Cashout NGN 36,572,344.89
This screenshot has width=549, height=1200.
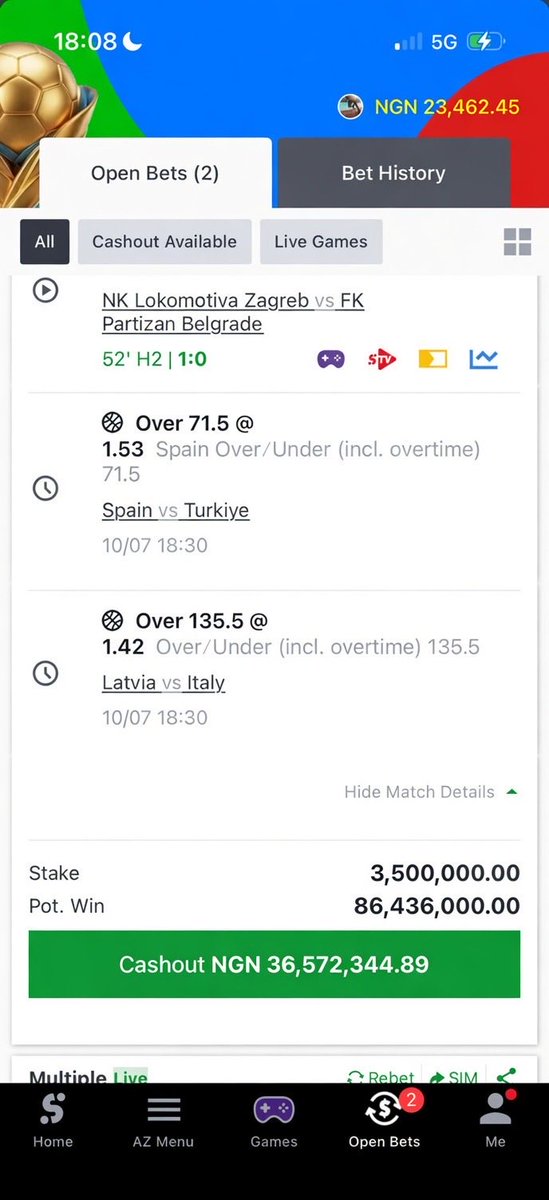[x=274, y=964]
